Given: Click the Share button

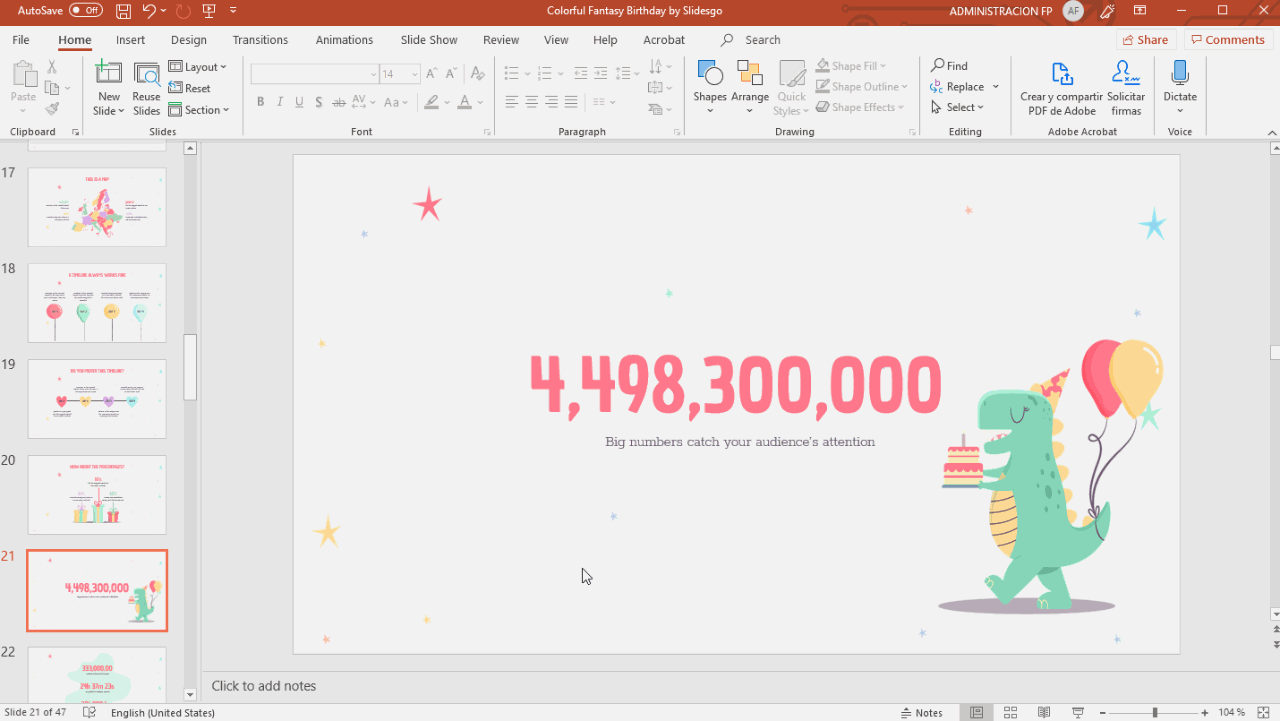Looking at the screenshot, I should pos(1145,39).
